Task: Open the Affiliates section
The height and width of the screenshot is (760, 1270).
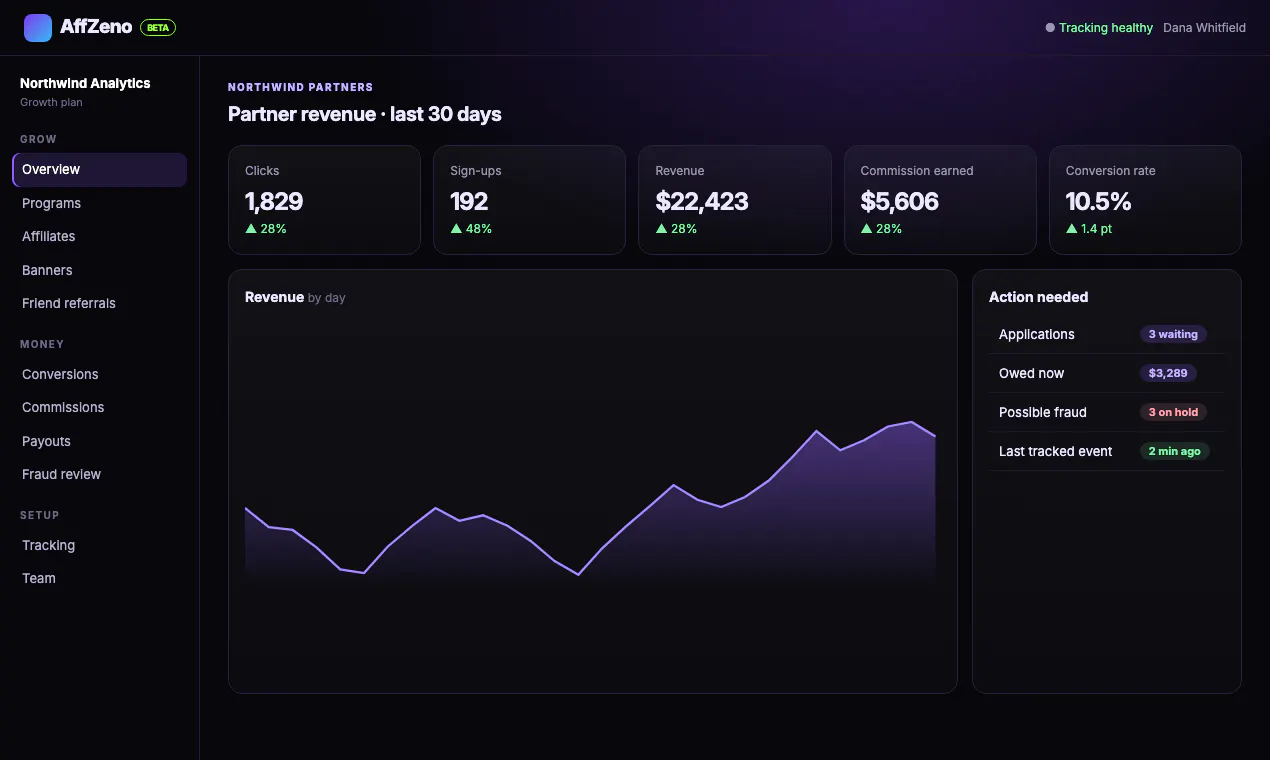Action: point(99,236)
